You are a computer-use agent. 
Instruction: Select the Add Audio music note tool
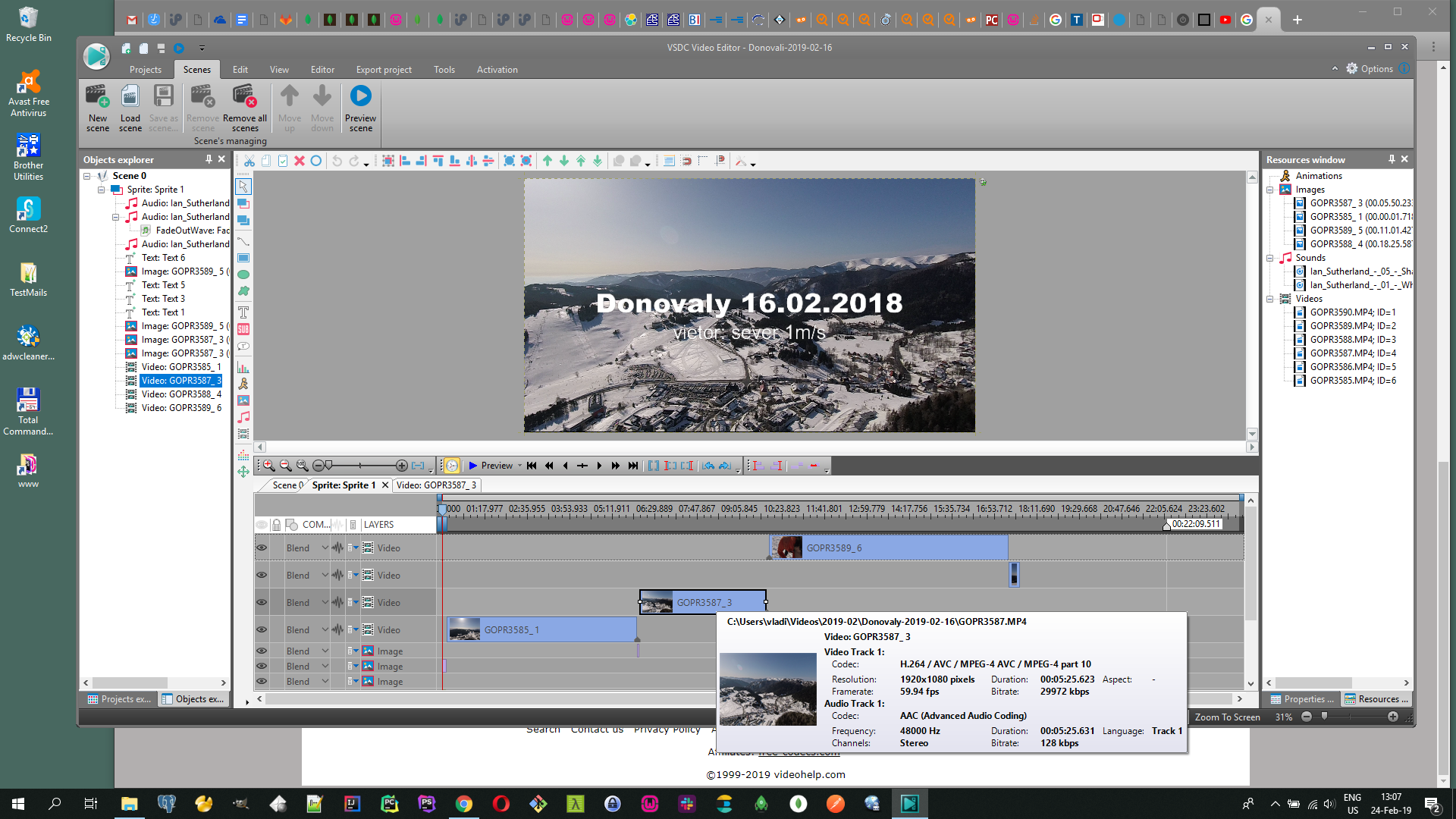(x=243, y=417)
